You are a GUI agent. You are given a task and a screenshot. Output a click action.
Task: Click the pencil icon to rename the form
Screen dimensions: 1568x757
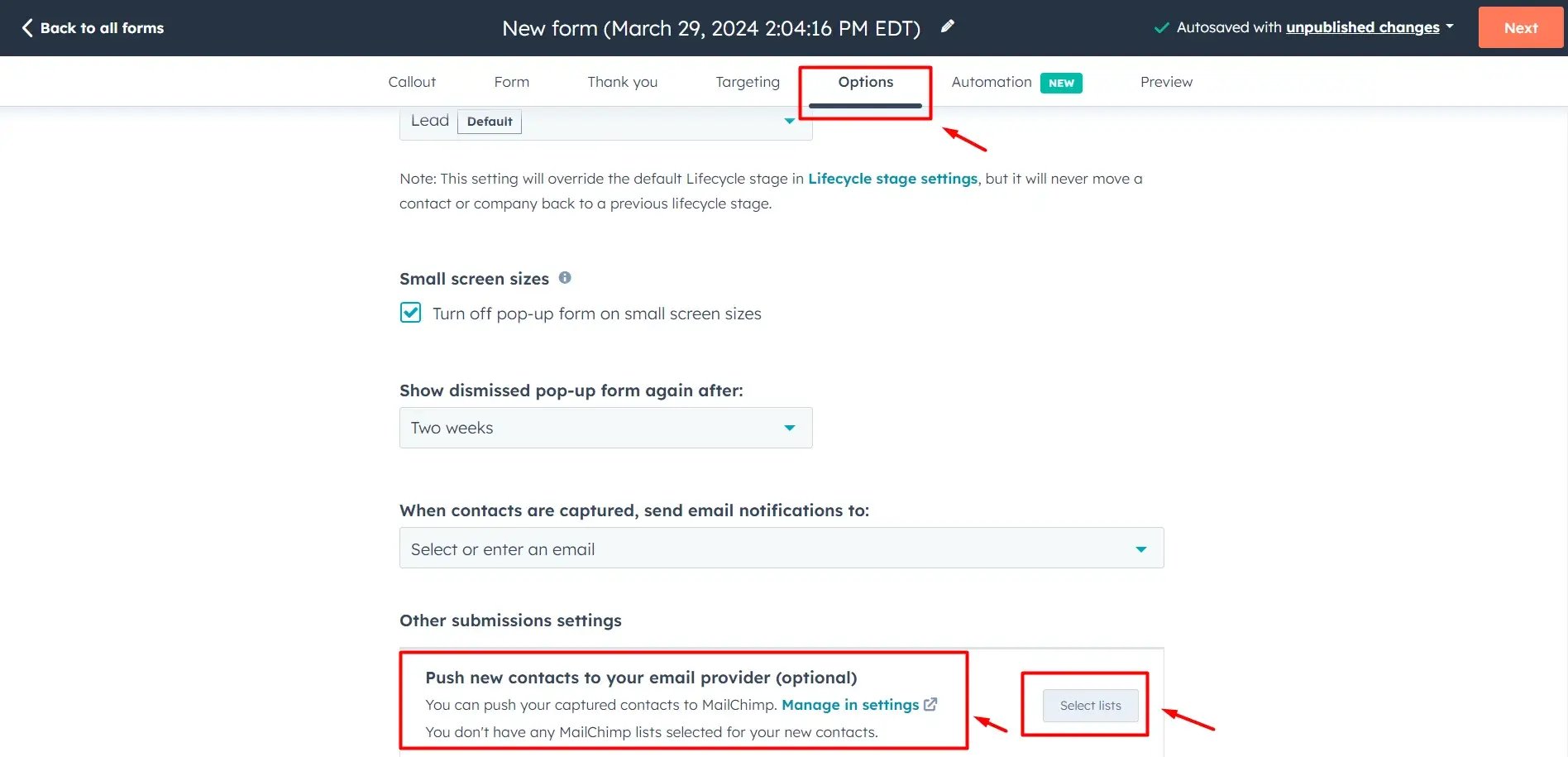(947, 26)
